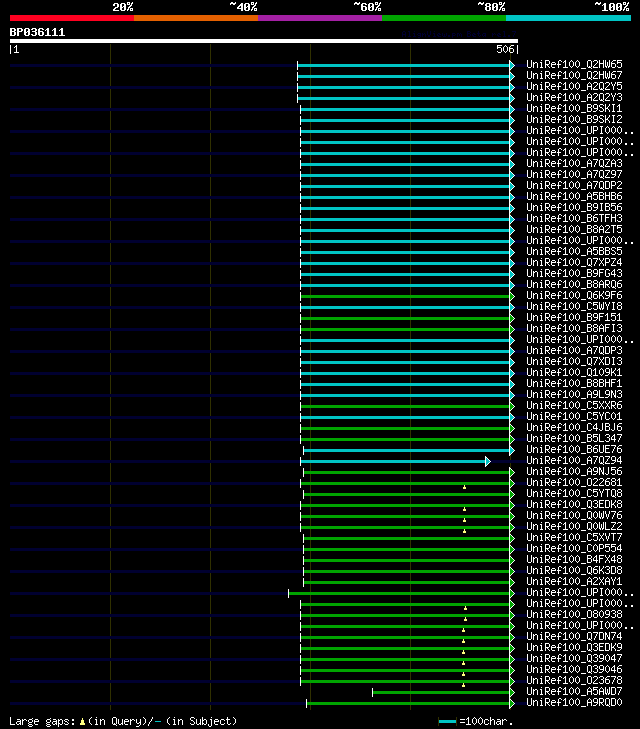Viewport: 640px width, 729px height.
Task: Select UniRef100_C5YC01 label
Action: click(574, 417)
